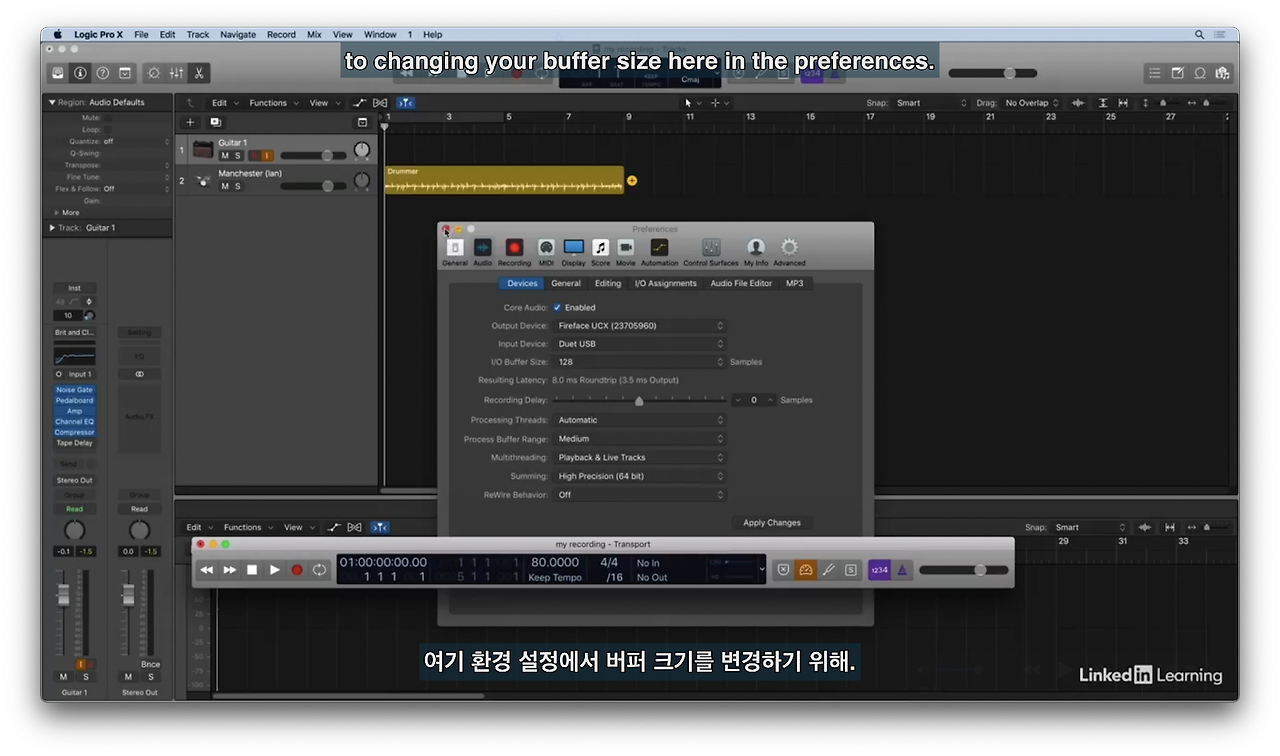Open Score preferences icon

[x=600, y=252]
